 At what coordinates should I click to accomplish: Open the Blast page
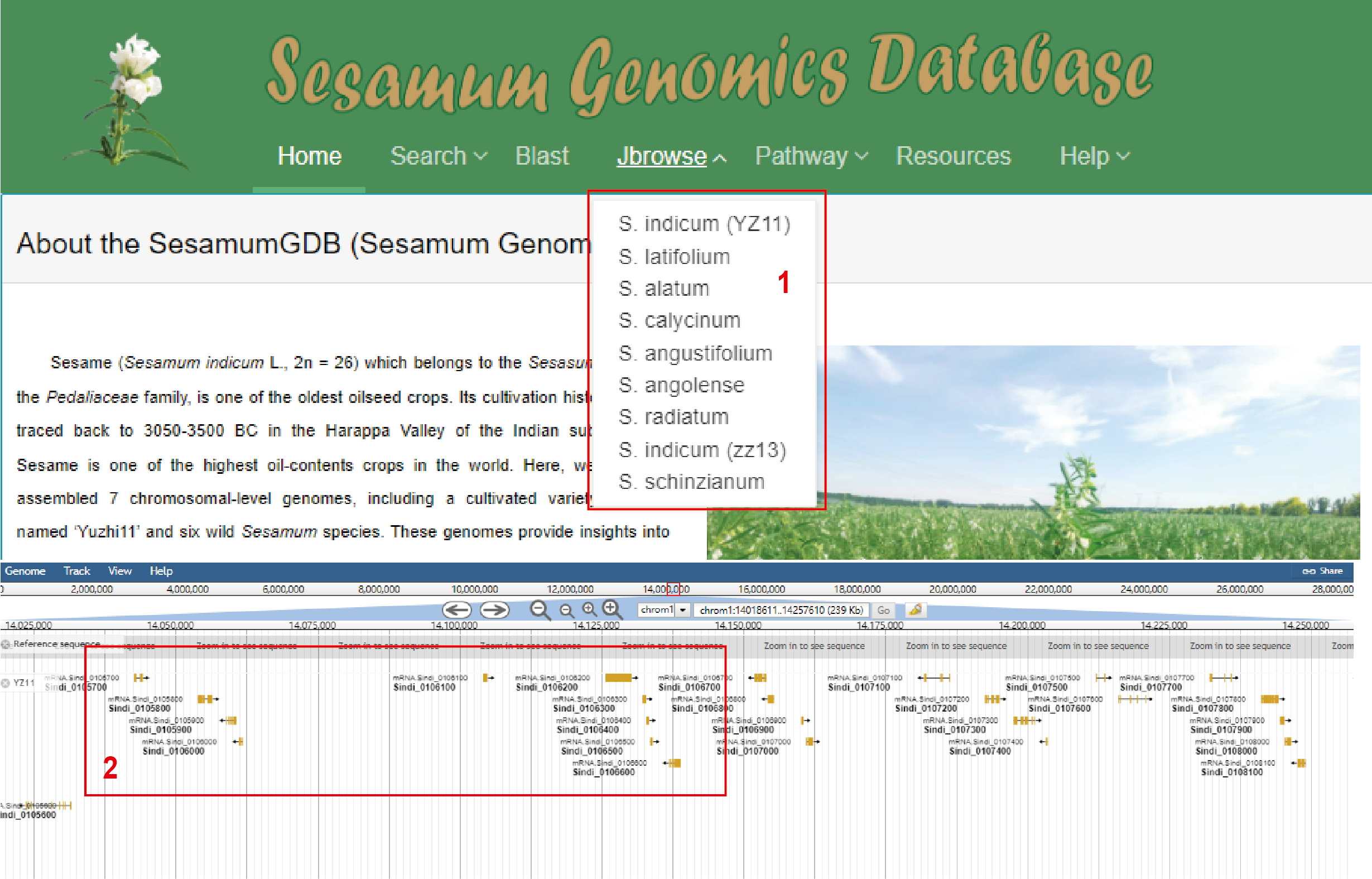coord(542,156)
